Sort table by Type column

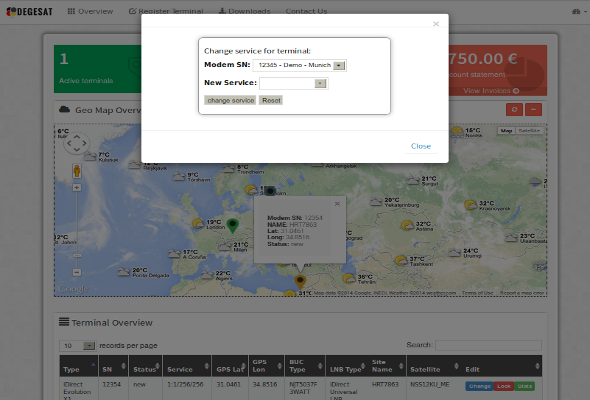point(79,366)
